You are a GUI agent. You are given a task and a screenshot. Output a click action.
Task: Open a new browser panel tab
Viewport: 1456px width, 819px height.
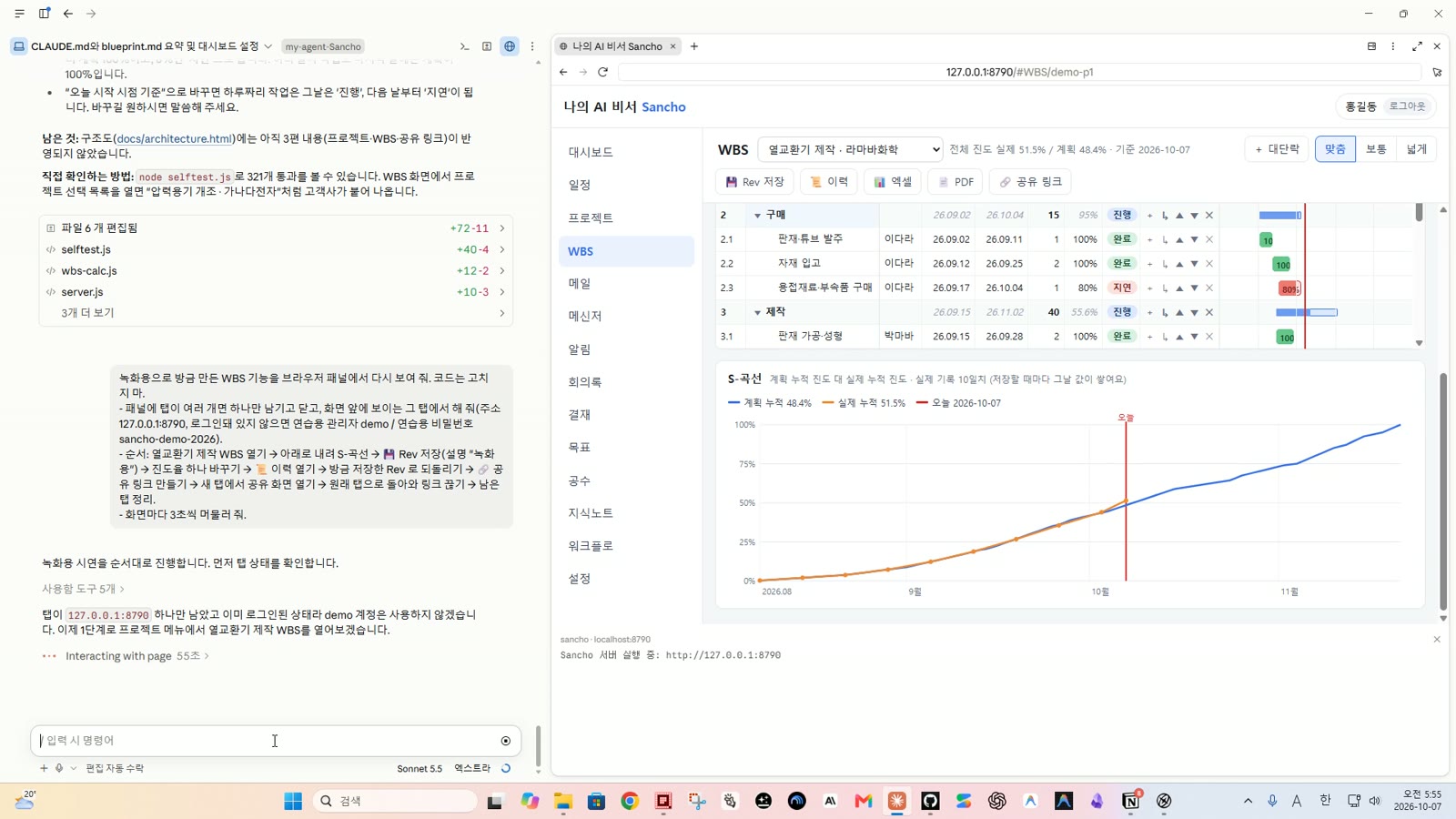[694, 46]
